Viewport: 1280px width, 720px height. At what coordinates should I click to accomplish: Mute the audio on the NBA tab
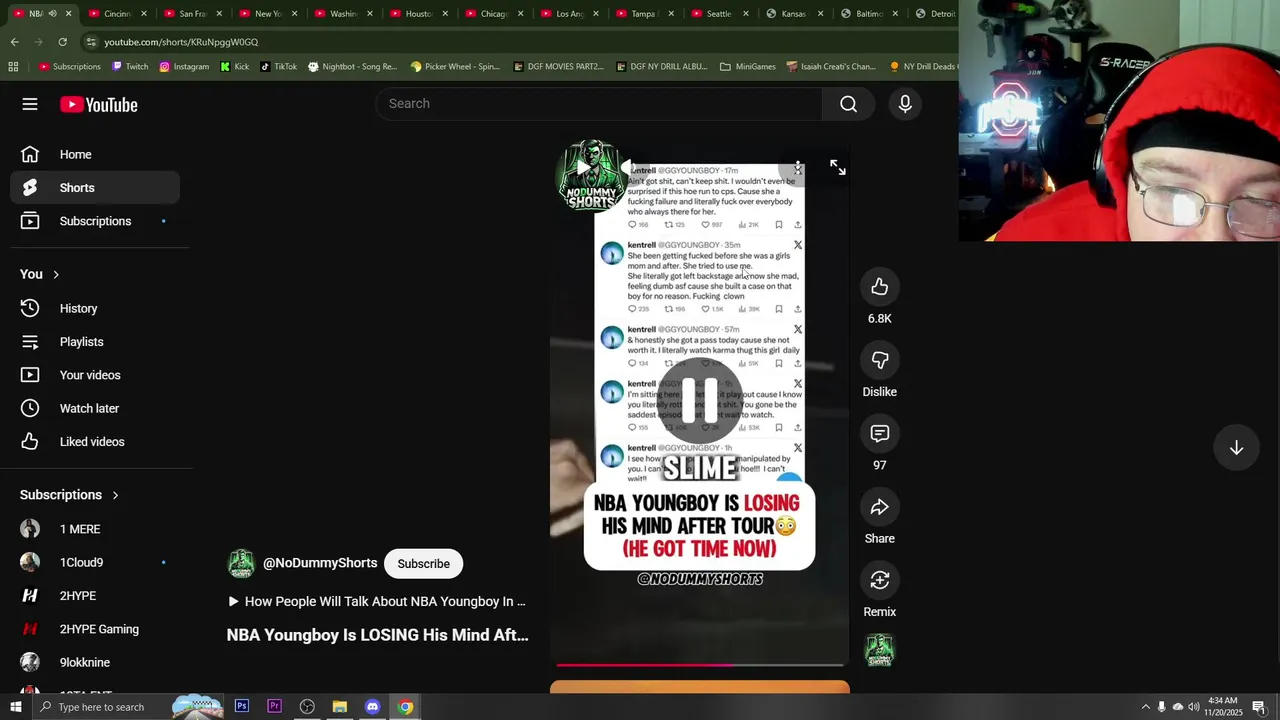[x=53, y=14]
